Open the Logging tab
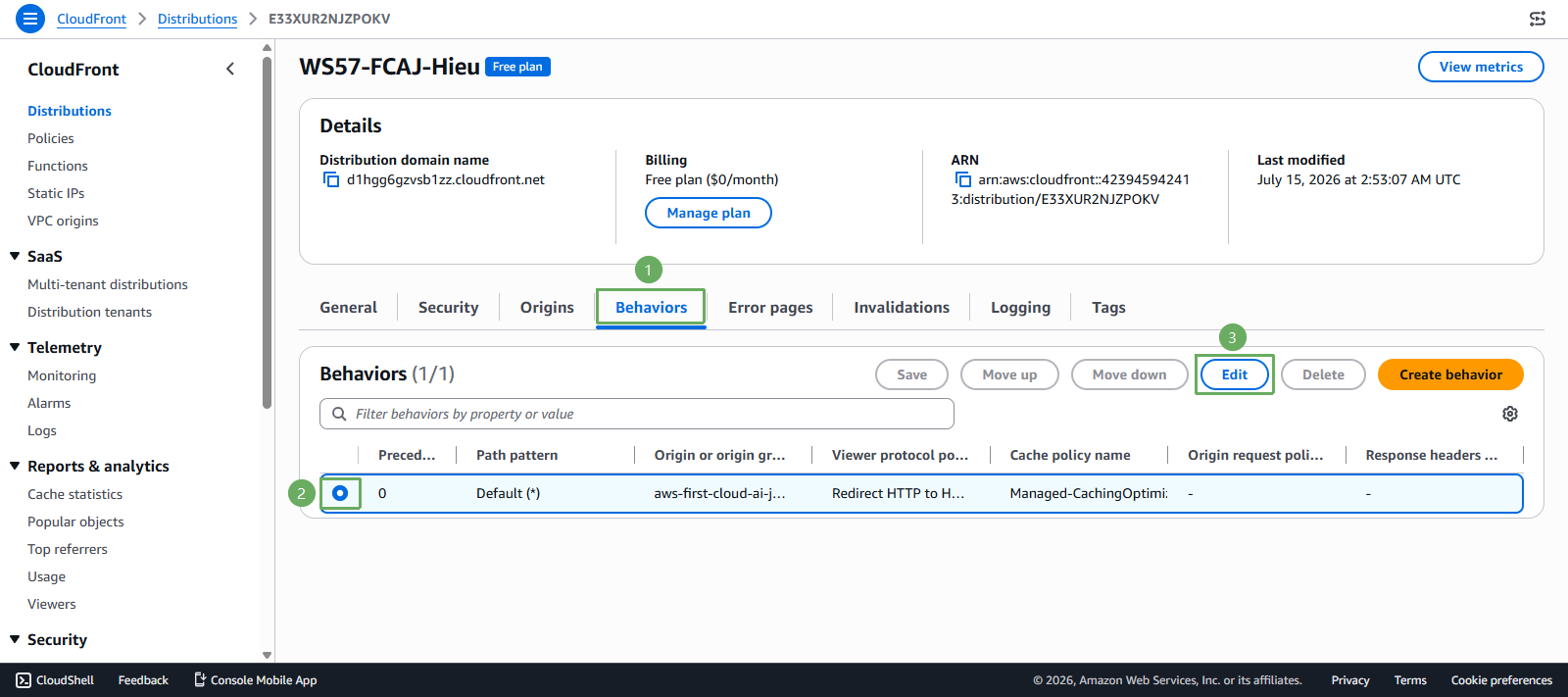1568x697 pixels. point(1020,307)
